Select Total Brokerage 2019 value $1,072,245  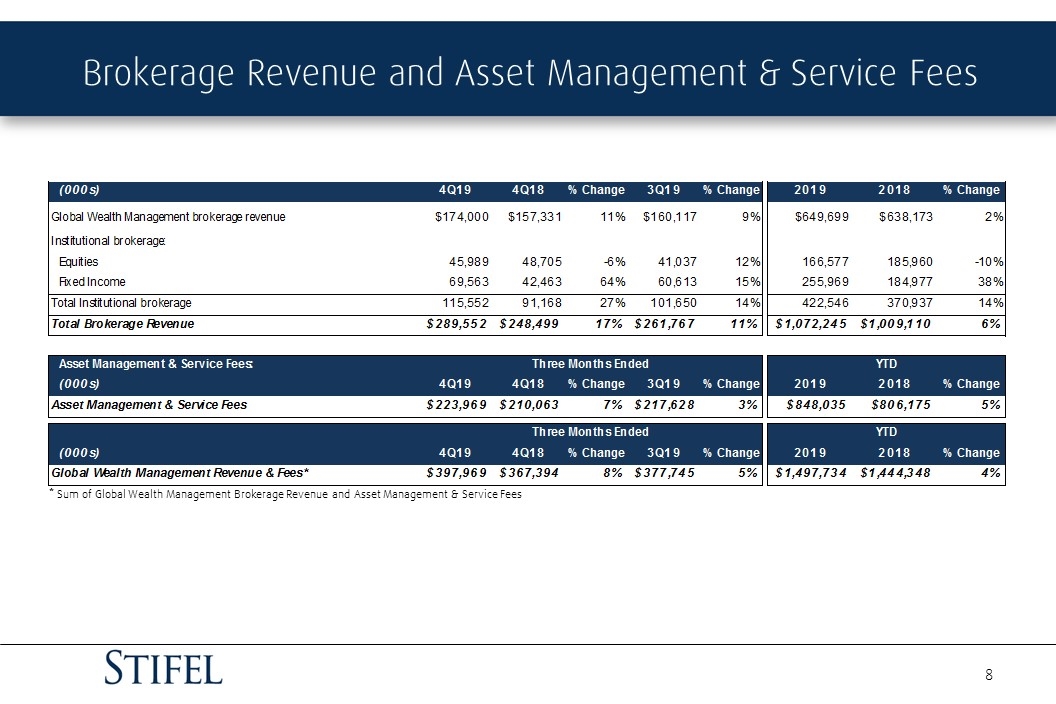click(x=811, y=324)
